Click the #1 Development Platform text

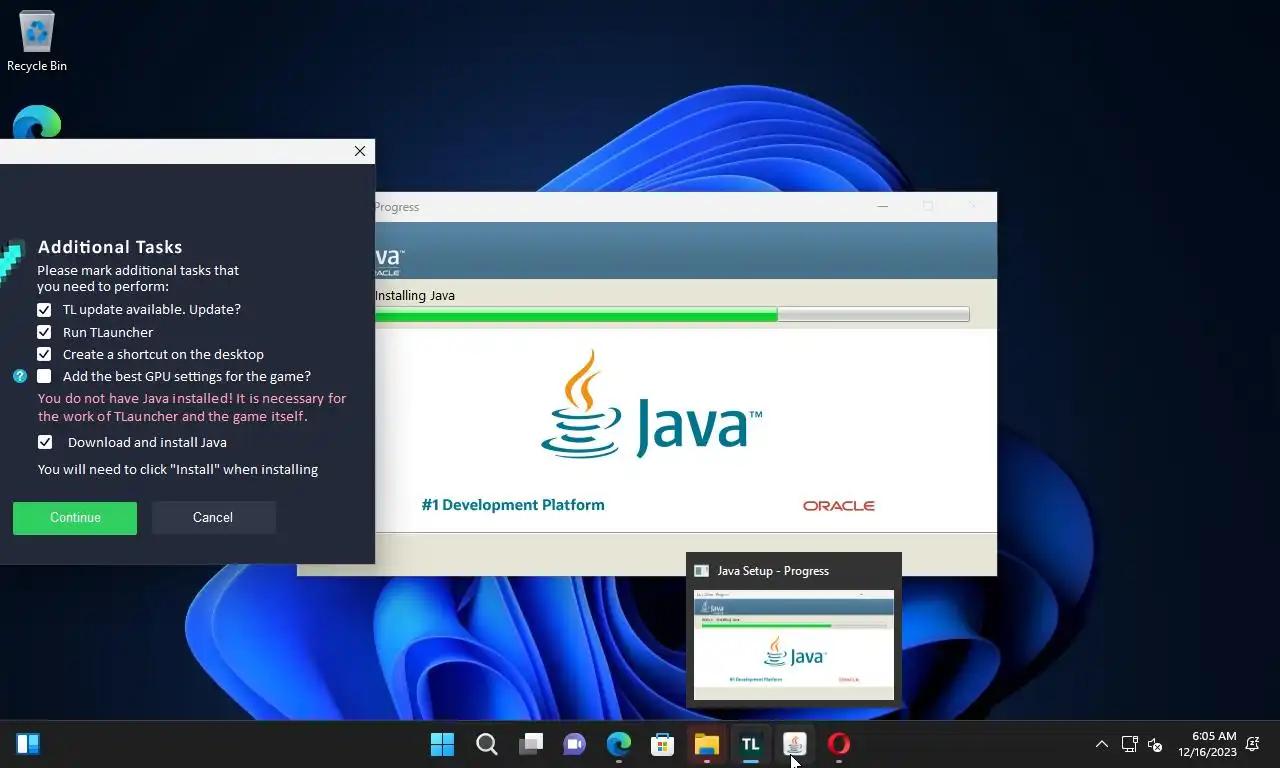coord(513,505)
